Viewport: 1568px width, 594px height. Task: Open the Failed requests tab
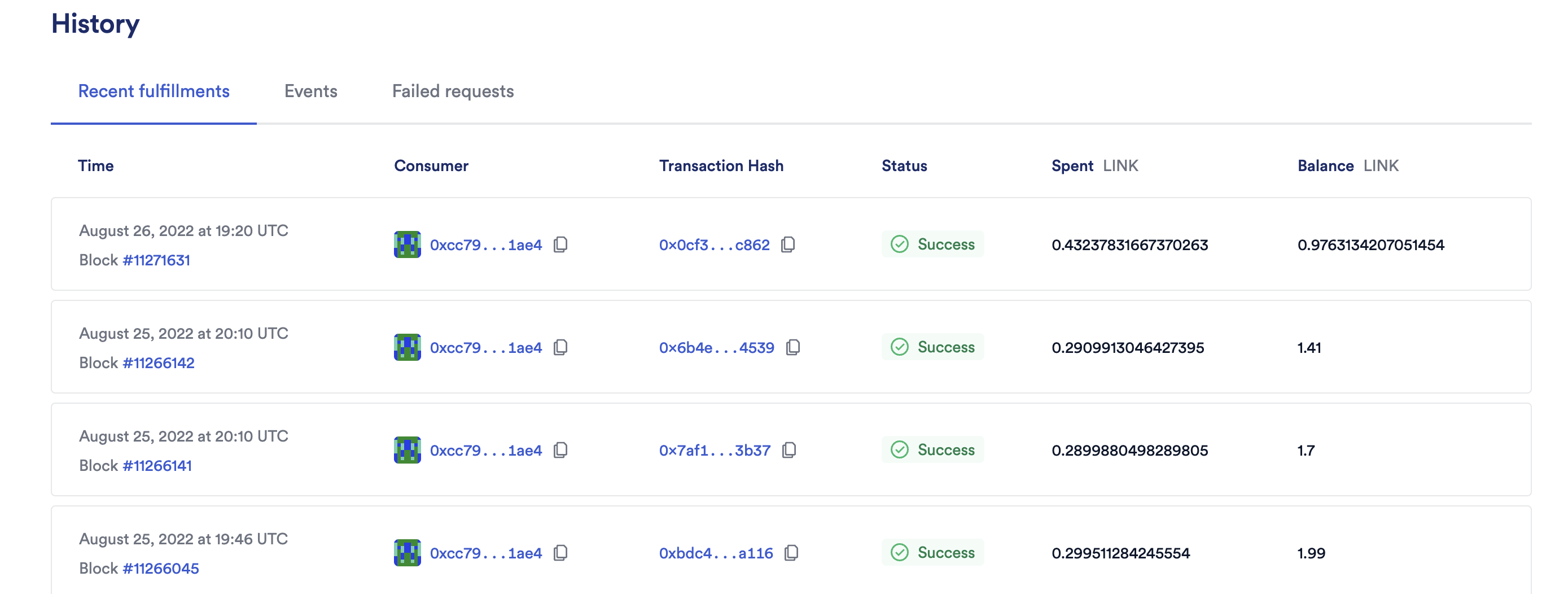pyautogui.click(x=453, y=91)
